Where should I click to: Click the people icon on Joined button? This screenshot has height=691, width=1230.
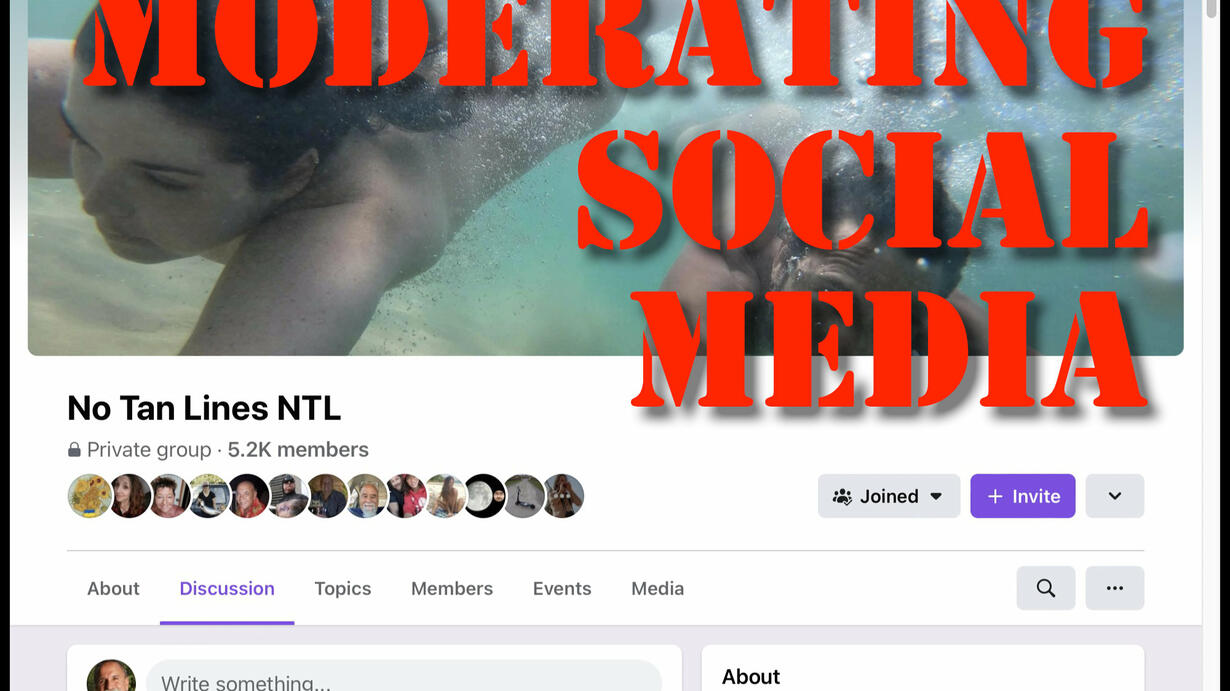pyautogui.click(x=843, y=496)
